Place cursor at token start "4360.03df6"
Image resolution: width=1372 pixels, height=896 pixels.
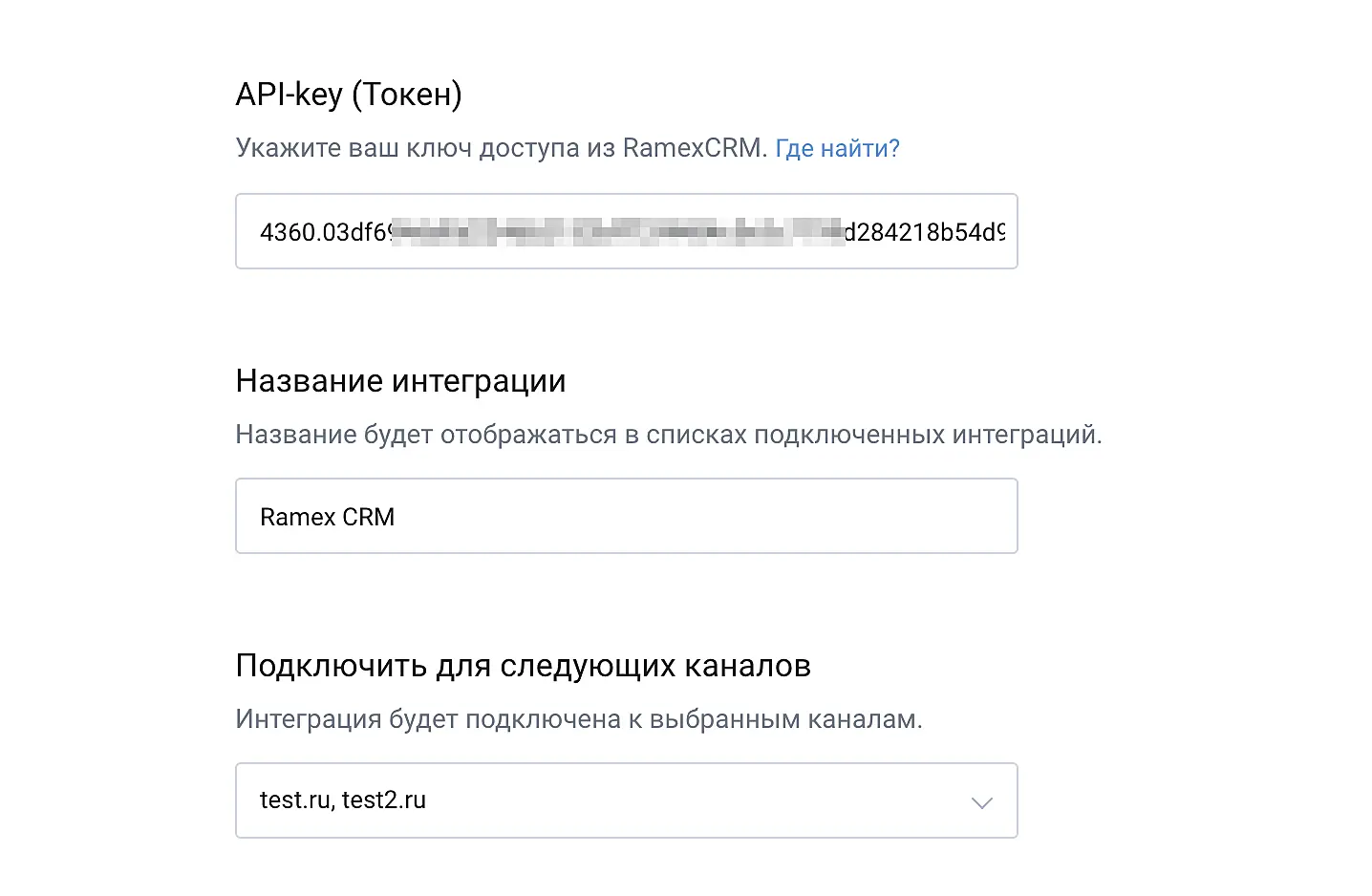[325, 232]
